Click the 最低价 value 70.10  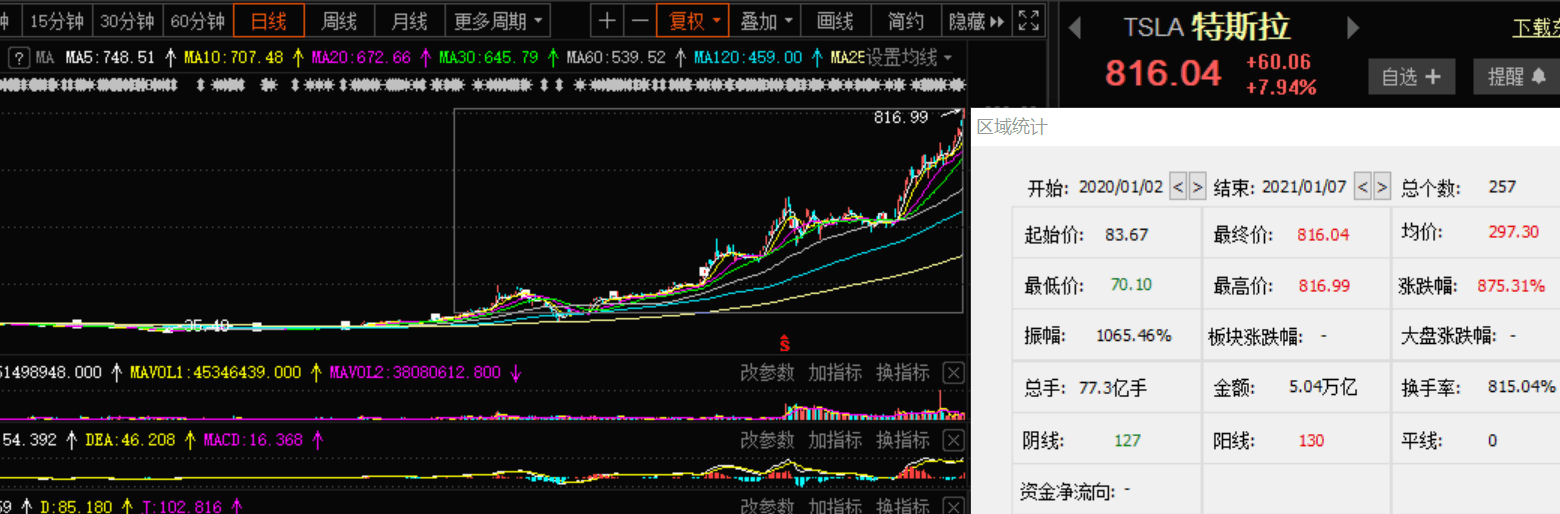tap(1131, 286)
